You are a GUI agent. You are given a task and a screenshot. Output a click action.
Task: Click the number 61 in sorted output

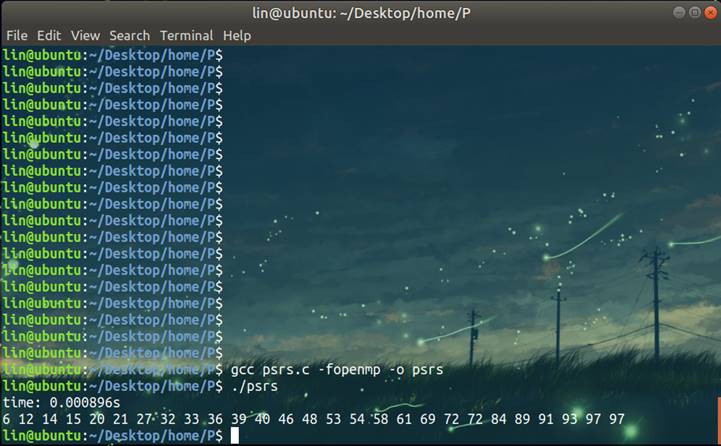(404, 419)
